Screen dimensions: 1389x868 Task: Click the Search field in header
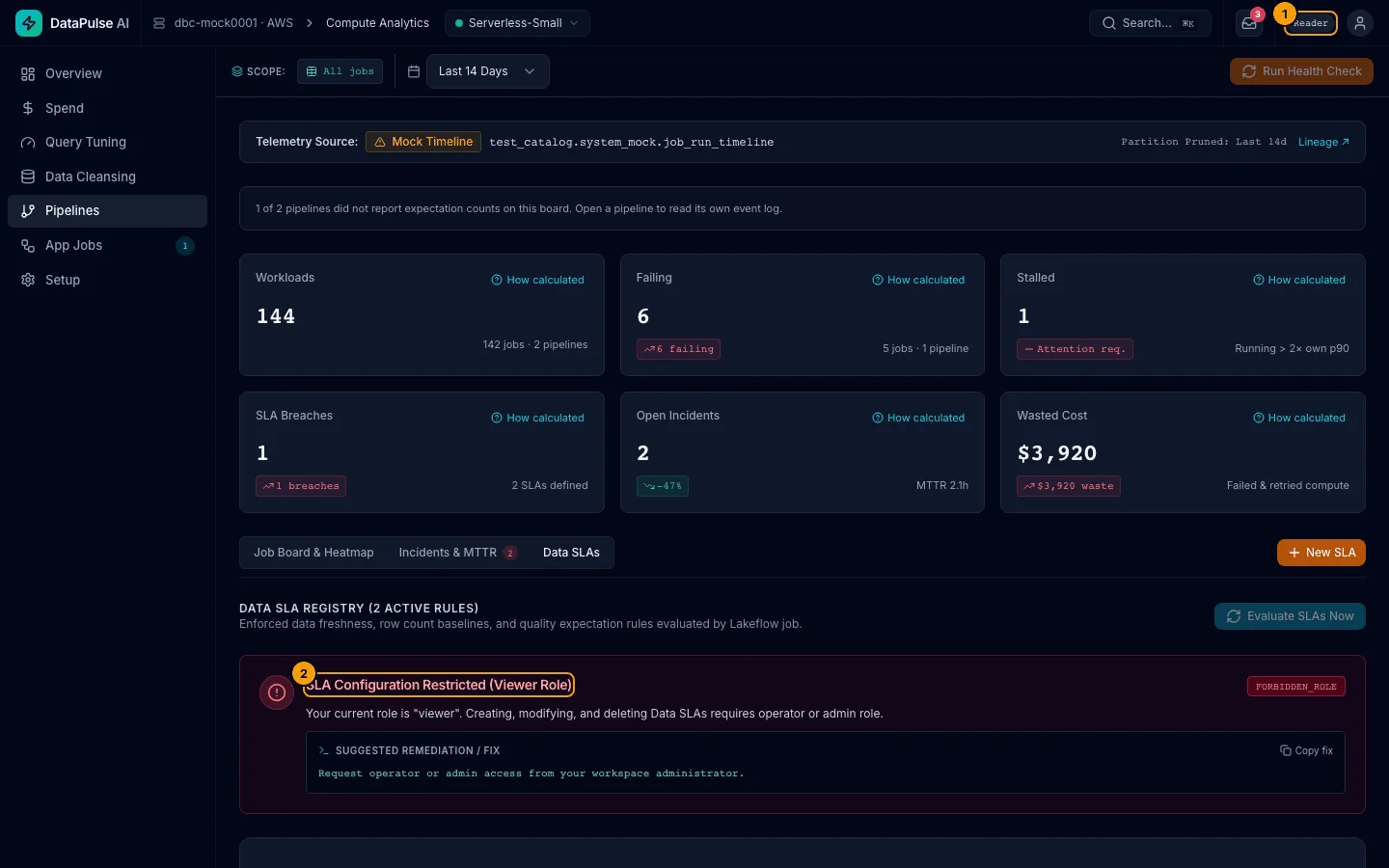coord(1150,23)
